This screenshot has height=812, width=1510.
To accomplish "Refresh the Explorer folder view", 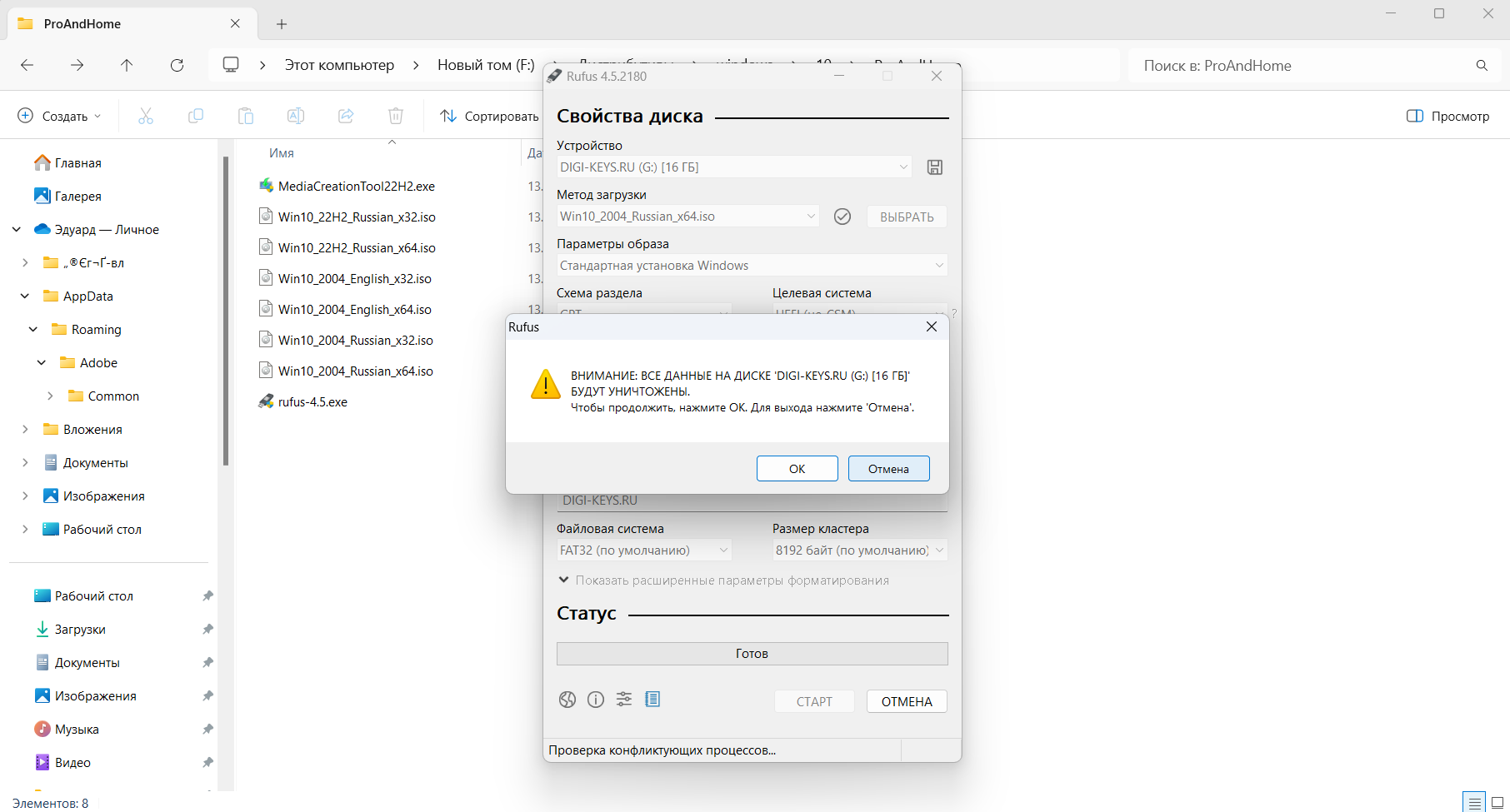I will point(177,65).
